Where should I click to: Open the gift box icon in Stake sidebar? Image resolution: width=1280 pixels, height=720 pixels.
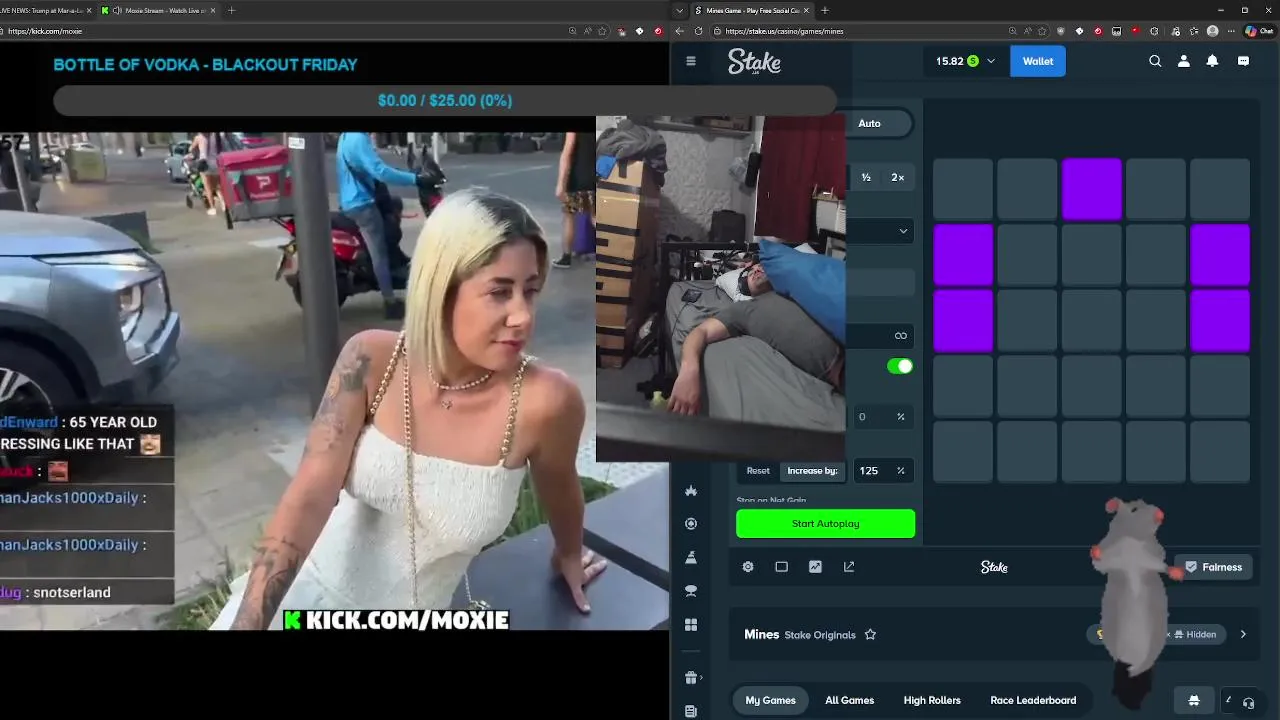tap(690, 678)
